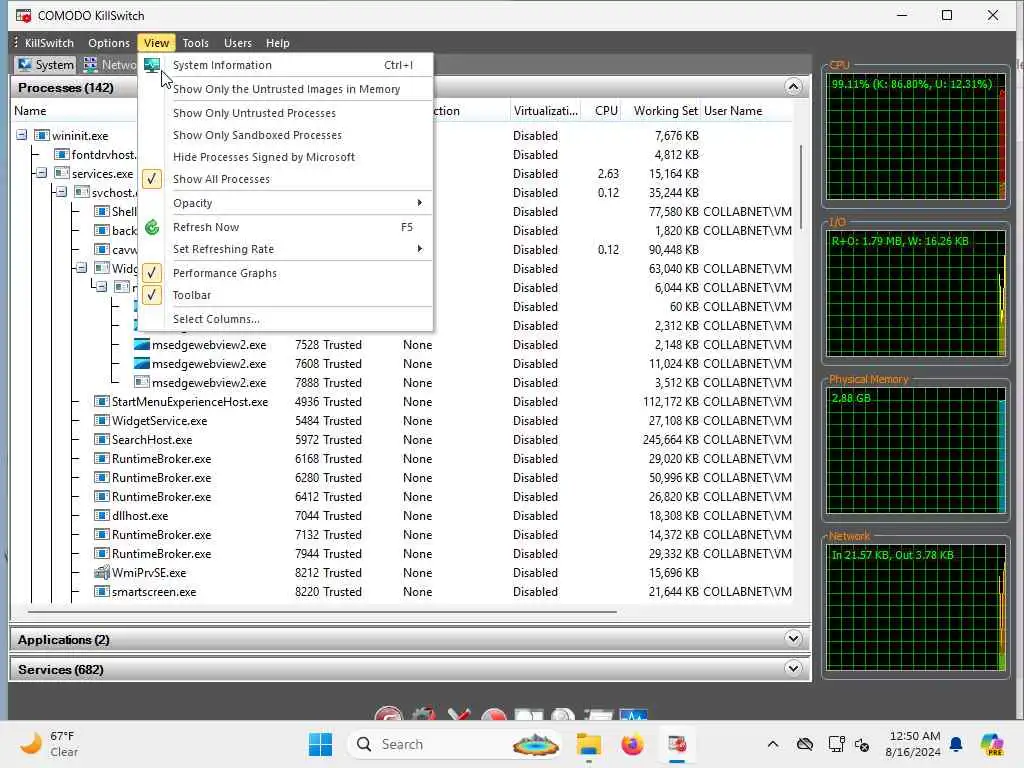
Task: Click the vertical scrollbar of process list
Action: pos(801,186)
